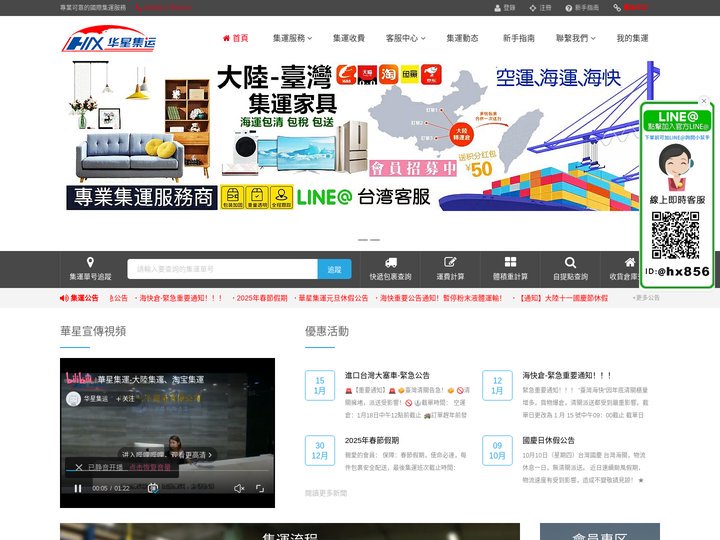The height and width of the screenshot is (540, 720).
Task: Open 2025年春節假期 article title
Action: (372, 440)
